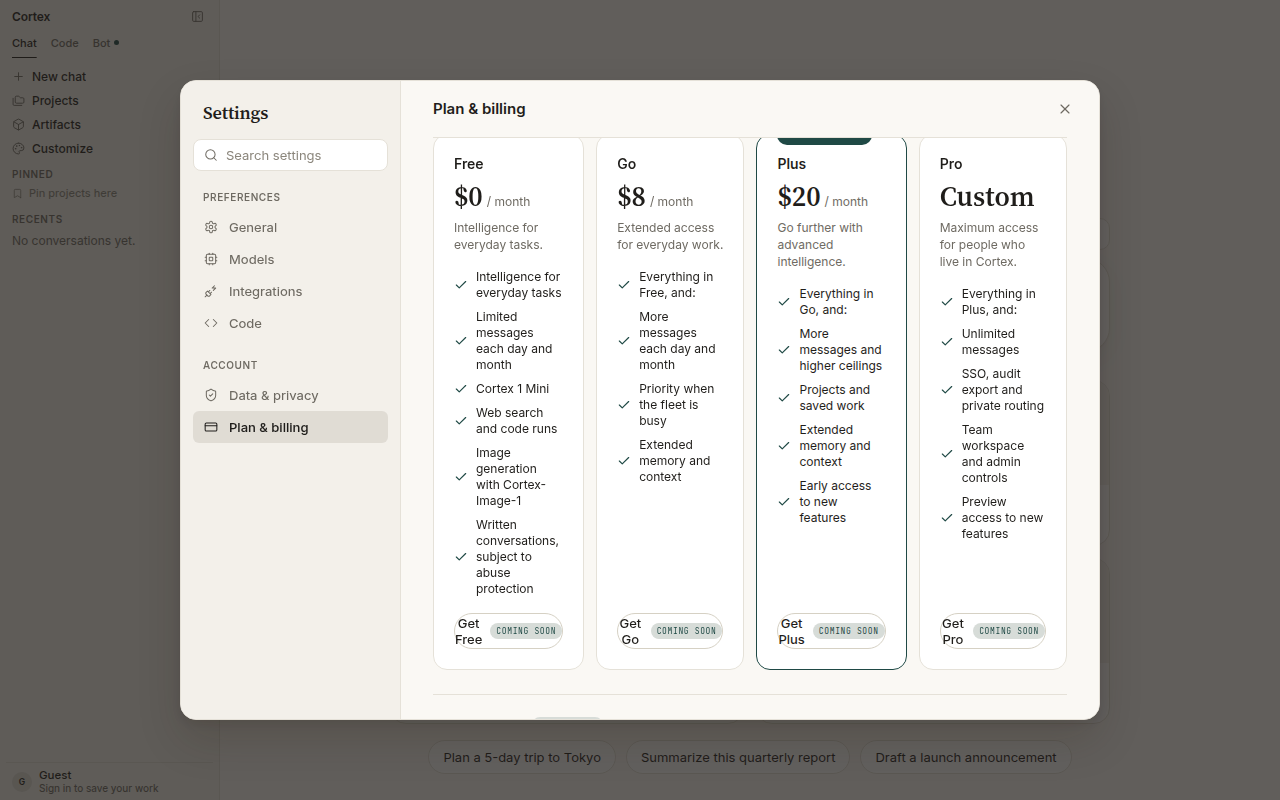Select Plan & billing settings
The image size is (1280, 800).
[290, 427]
